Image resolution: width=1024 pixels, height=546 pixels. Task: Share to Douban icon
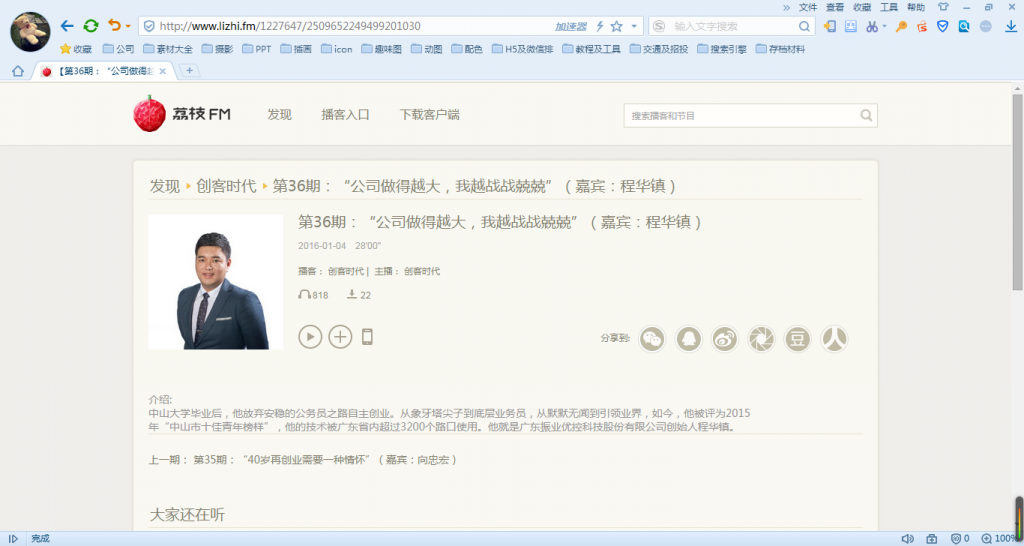(798, 339)
